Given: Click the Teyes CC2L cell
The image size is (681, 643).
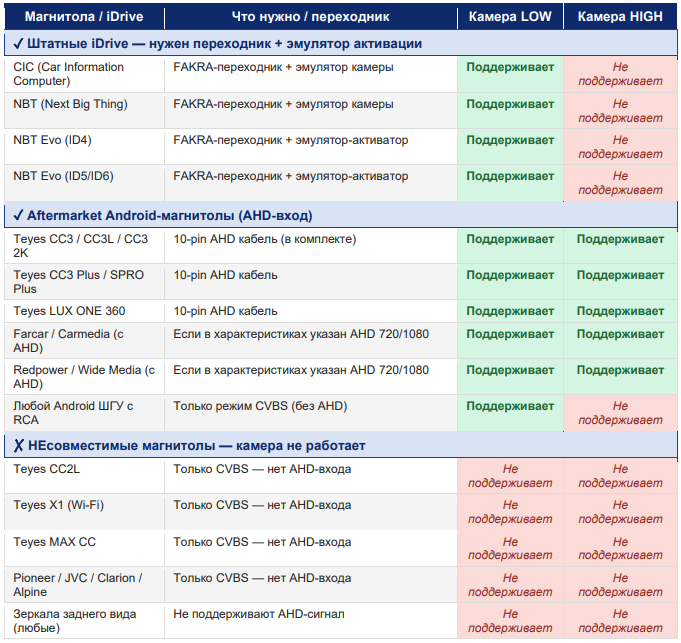Looking at the screenshot, I should coord(84,476).
